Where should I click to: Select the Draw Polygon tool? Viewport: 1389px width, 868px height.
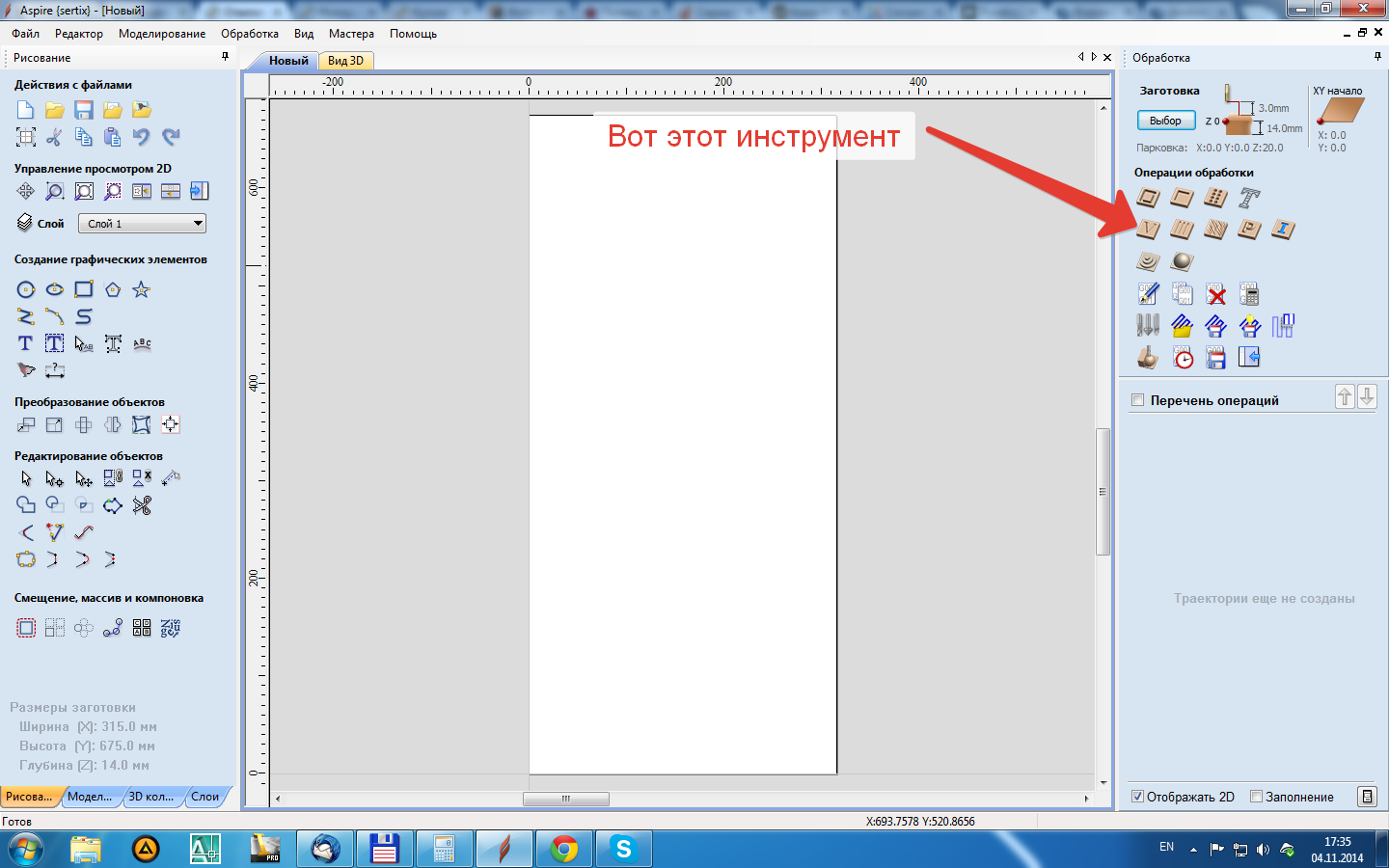pyautogui.click(x=113, y=289)
